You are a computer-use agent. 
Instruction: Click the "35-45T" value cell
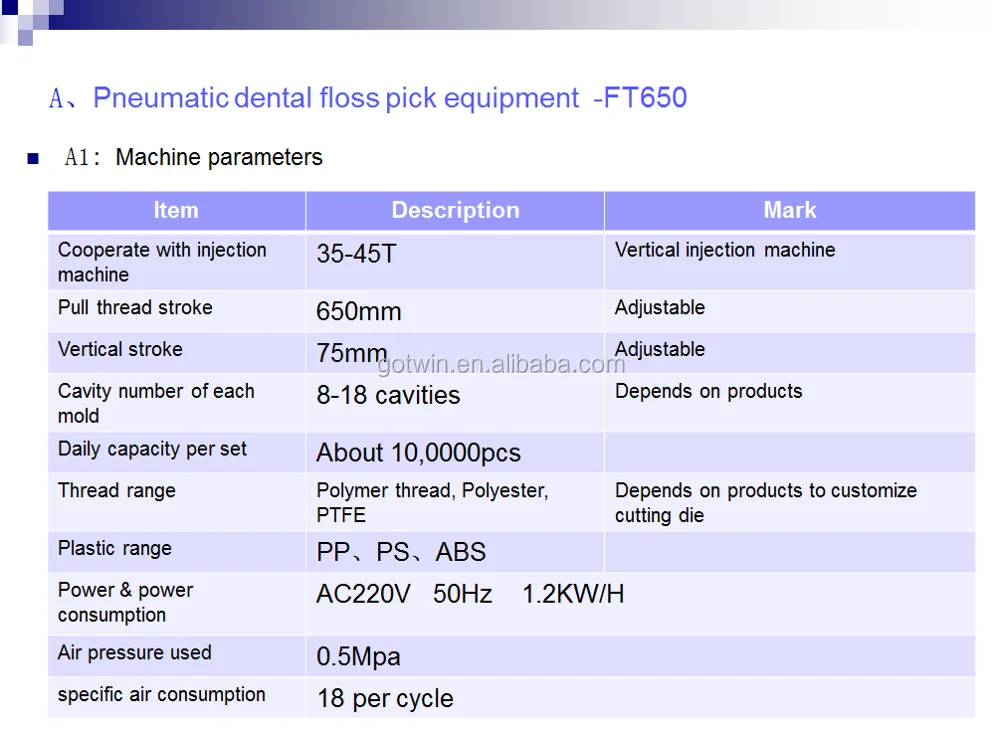(356, 254)
